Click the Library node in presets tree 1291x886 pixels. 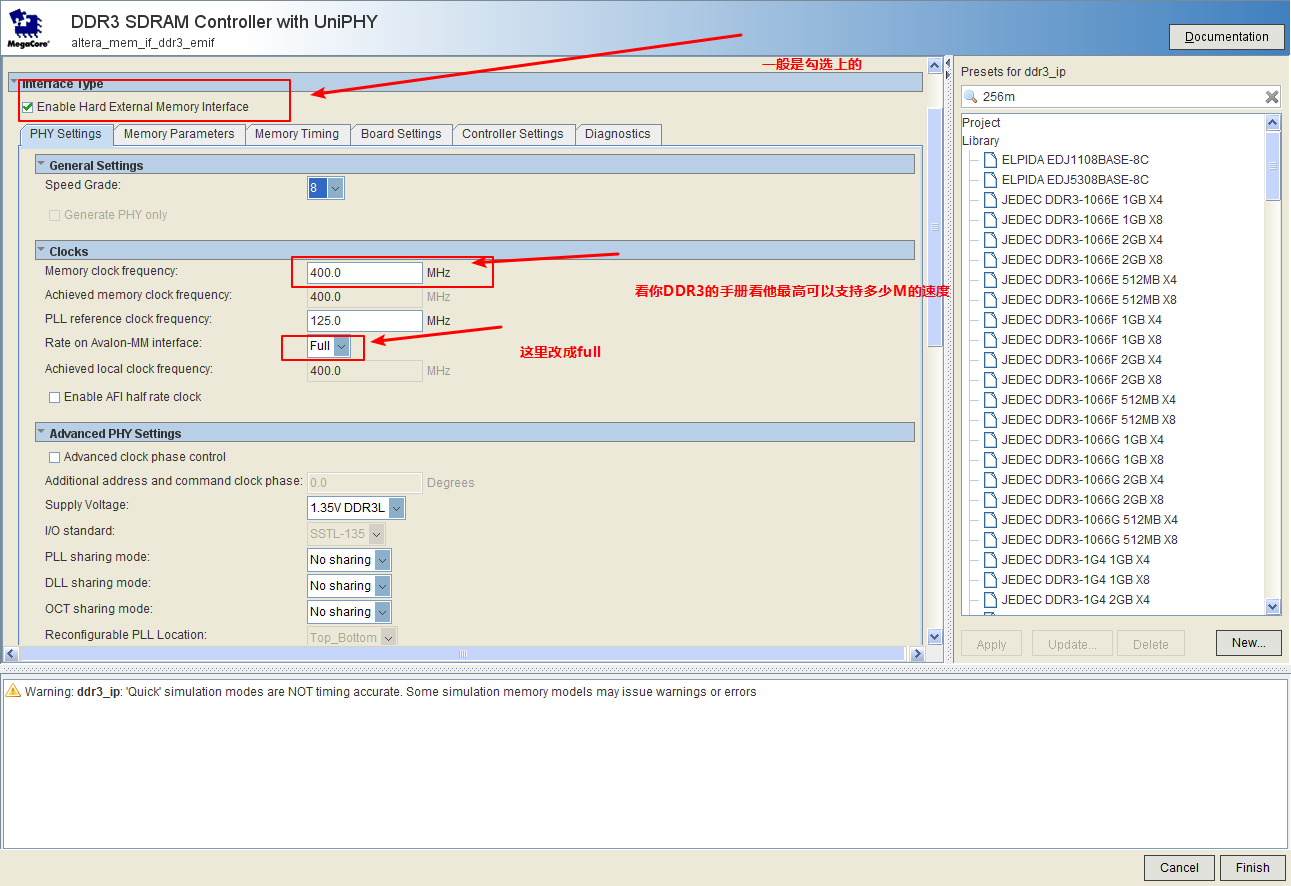[980, 141]
